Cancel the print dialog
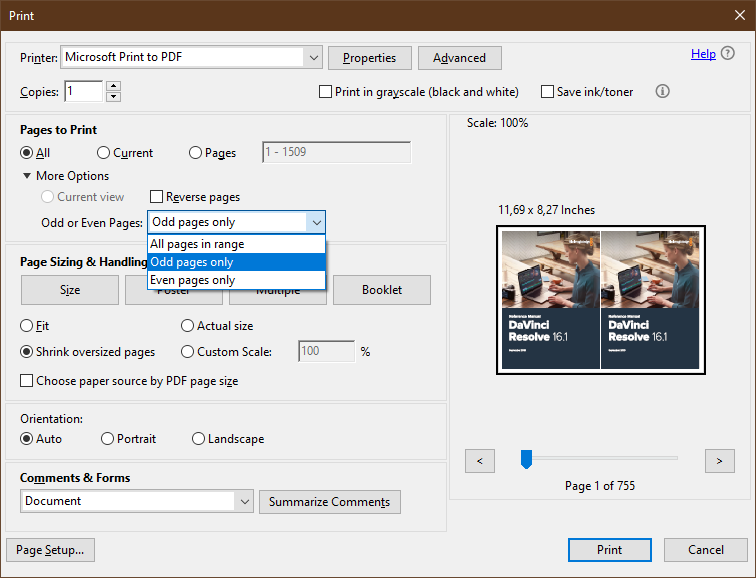Screen dimensions: 756x578 point(706,550)
